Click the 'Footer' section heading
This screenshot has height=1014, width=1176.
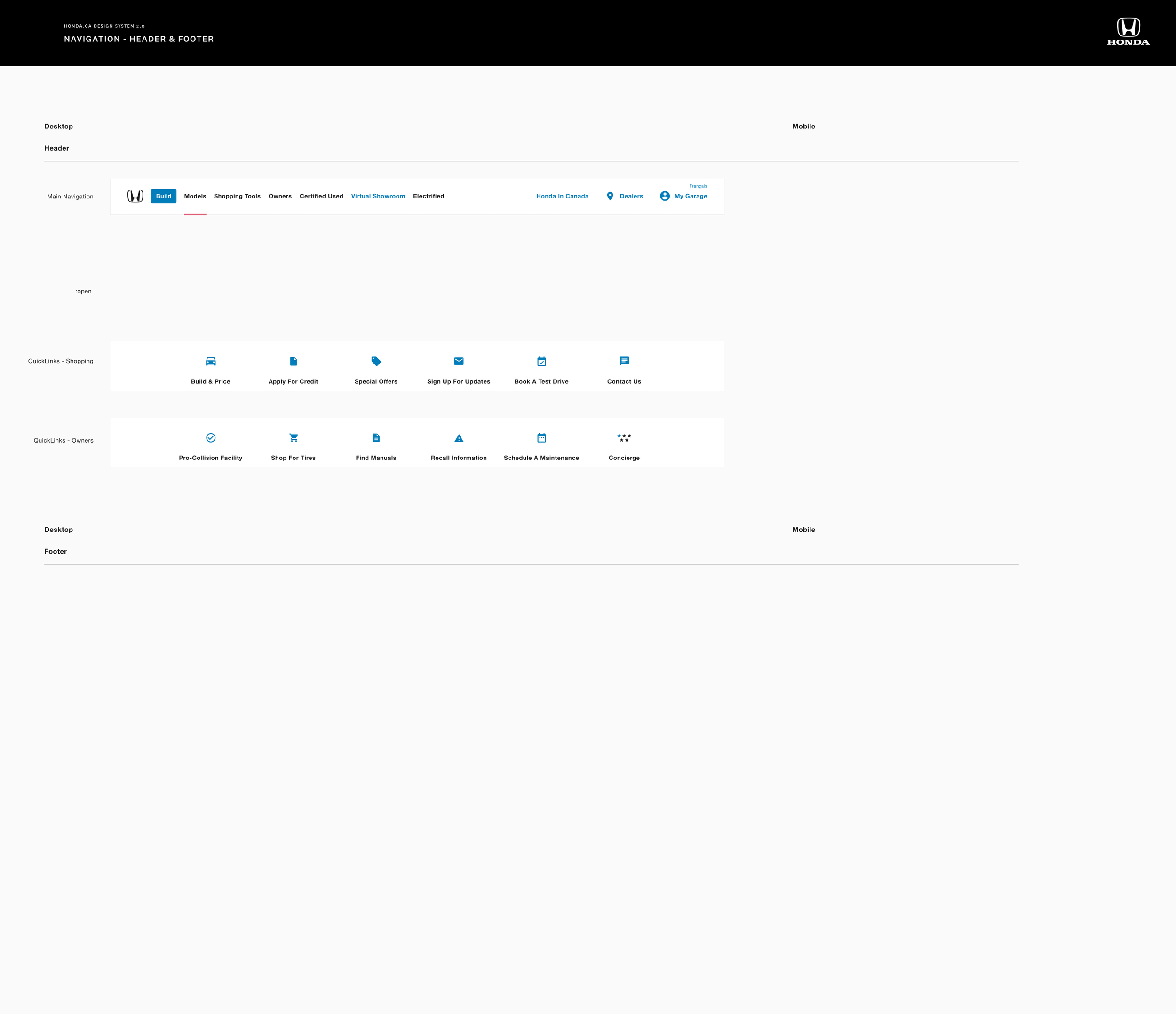coord(56,552)
